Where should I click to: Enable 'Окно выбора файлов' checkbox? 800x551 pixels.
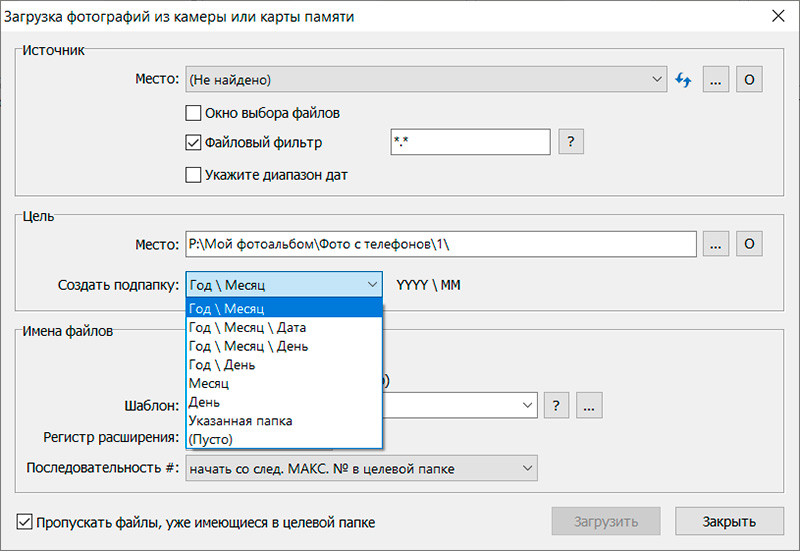pyautogui.click(x=194, y=113)
